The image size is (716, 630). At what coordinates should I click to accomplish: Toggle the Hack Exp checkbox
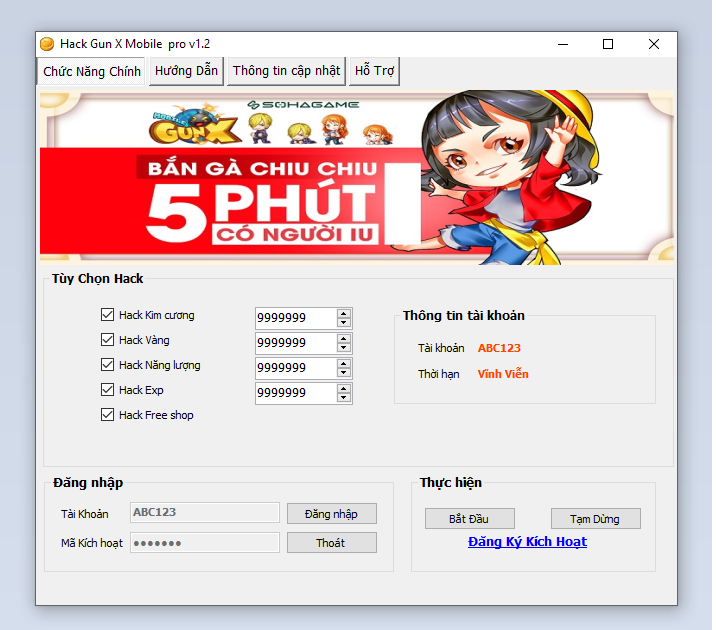108,390
